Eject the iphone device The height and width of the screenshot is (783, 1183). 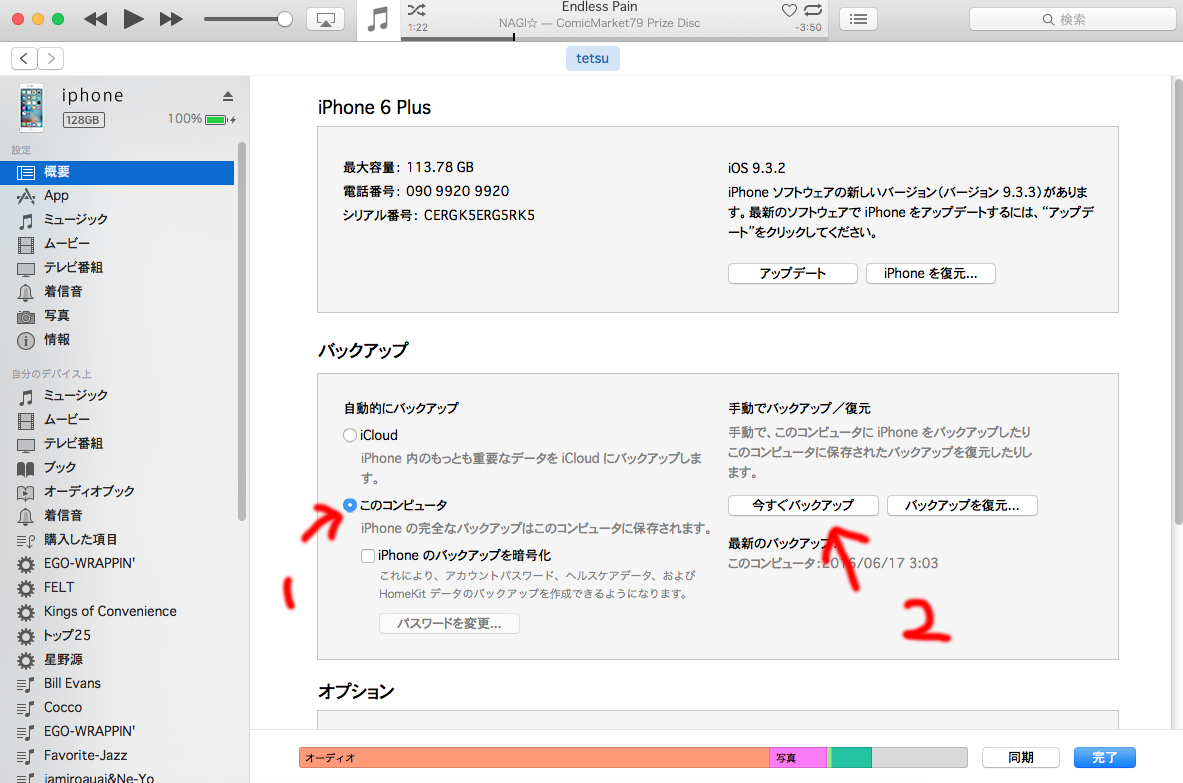coord(227,96)
